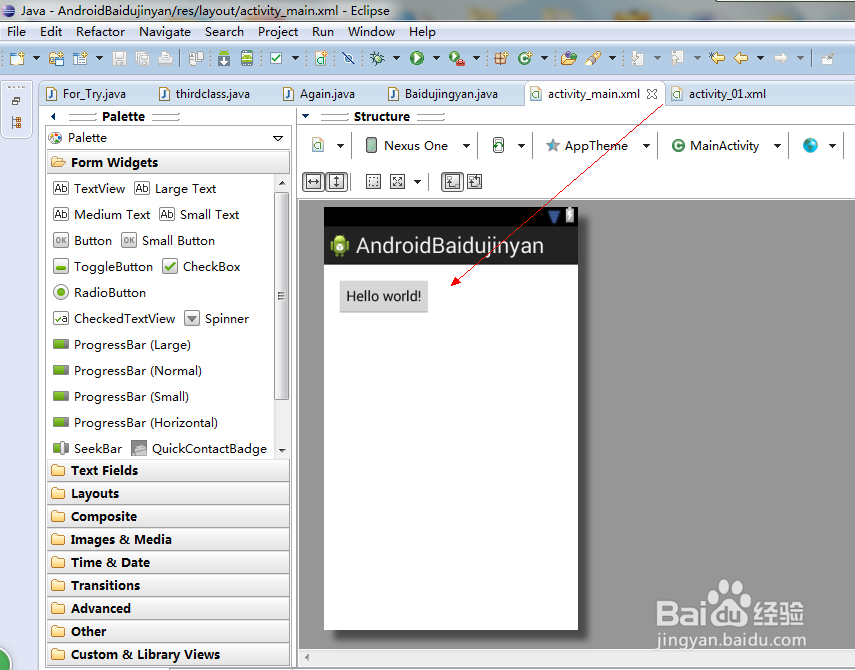Click the Save All toolbar icon
855x670 pixels.
click(x=142, y=58)
